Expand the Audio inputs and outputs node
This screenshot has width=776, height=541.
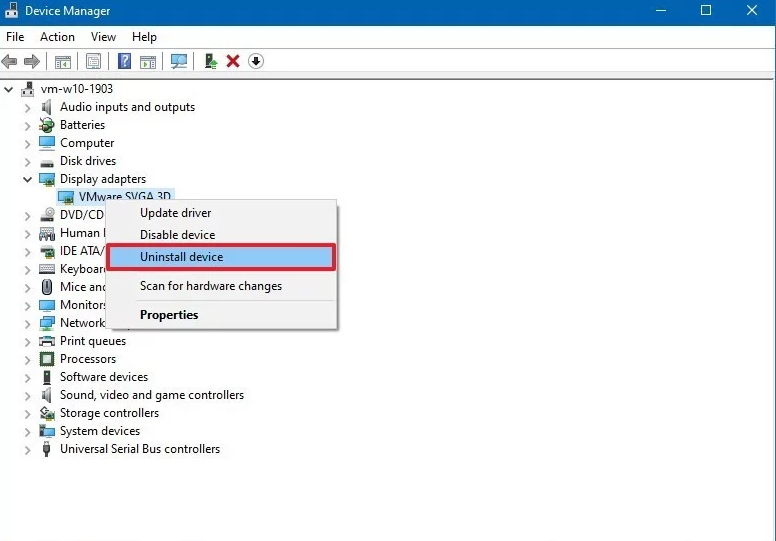[x=27, y=107]
